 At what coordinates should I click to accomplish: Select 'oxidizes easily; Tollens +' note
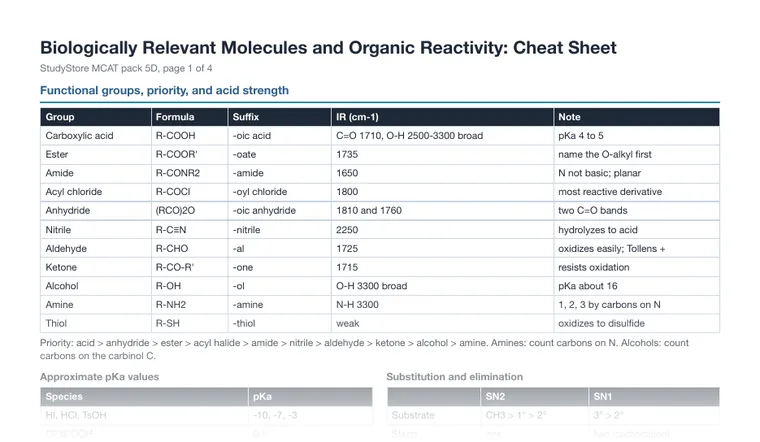click(636, 249)
